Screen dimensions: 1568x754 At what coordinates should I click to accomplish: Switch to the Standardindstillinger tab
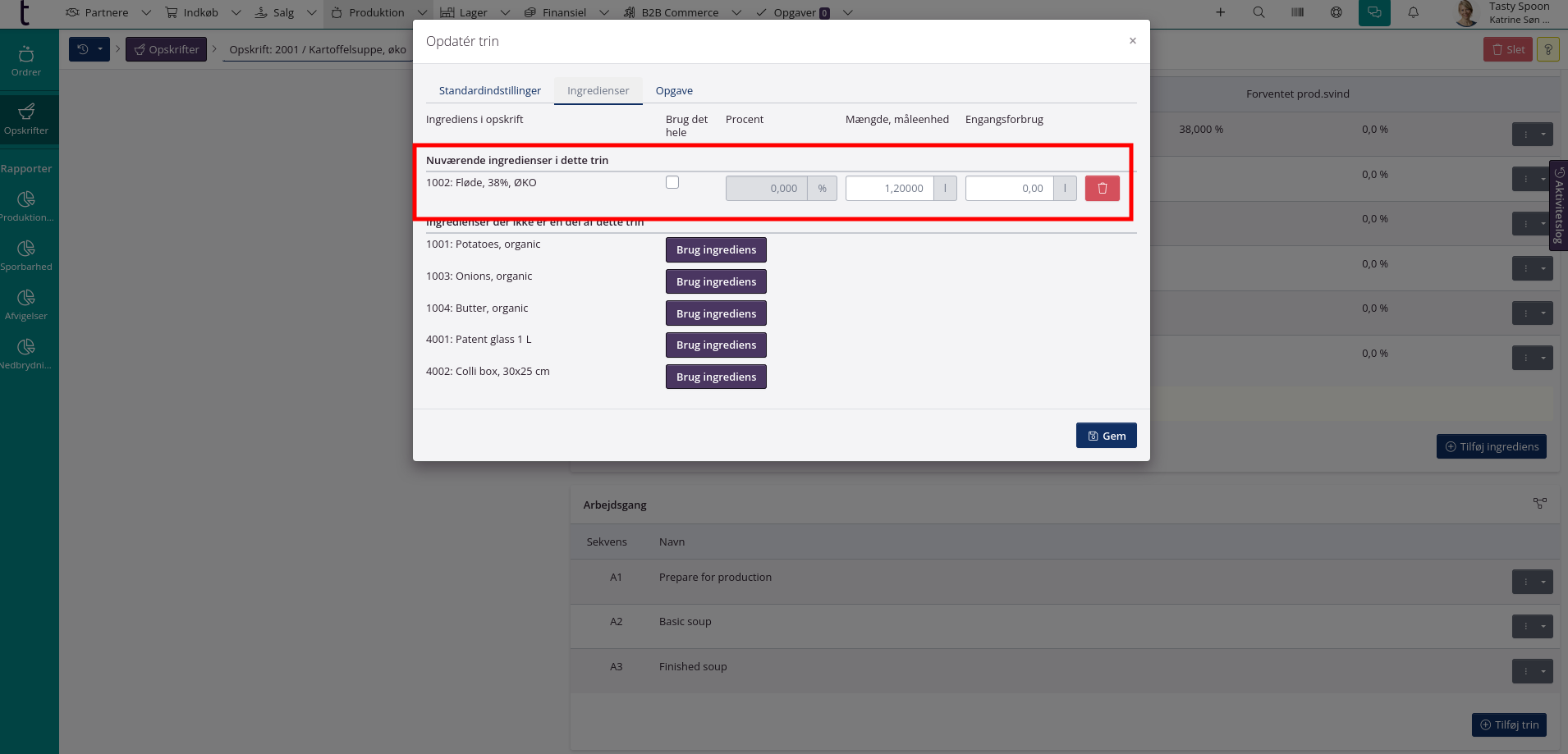(489, 90)
